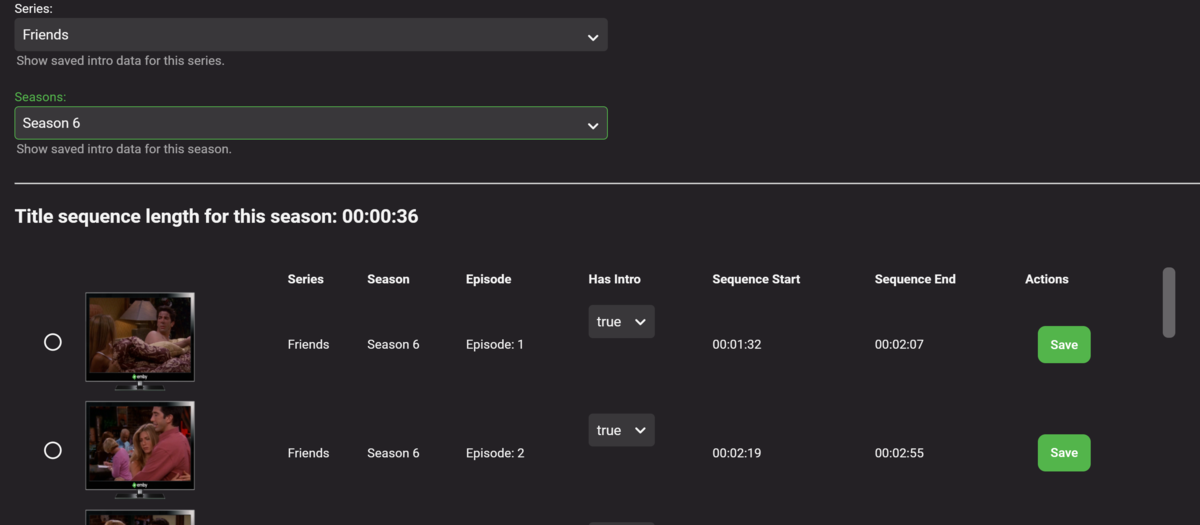
Task: Click the 'Sequence End' column header
Action: coord(915,279)
